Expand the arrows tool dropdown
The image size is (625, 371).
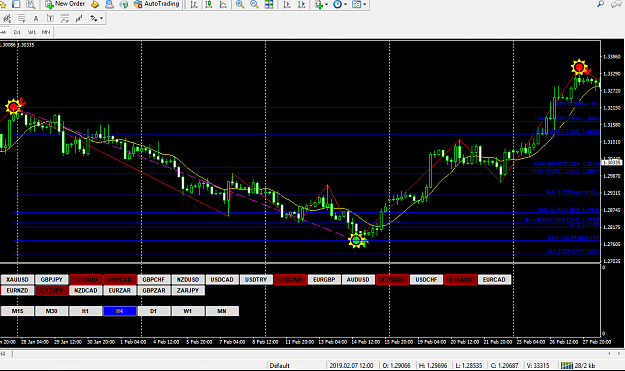101,18
